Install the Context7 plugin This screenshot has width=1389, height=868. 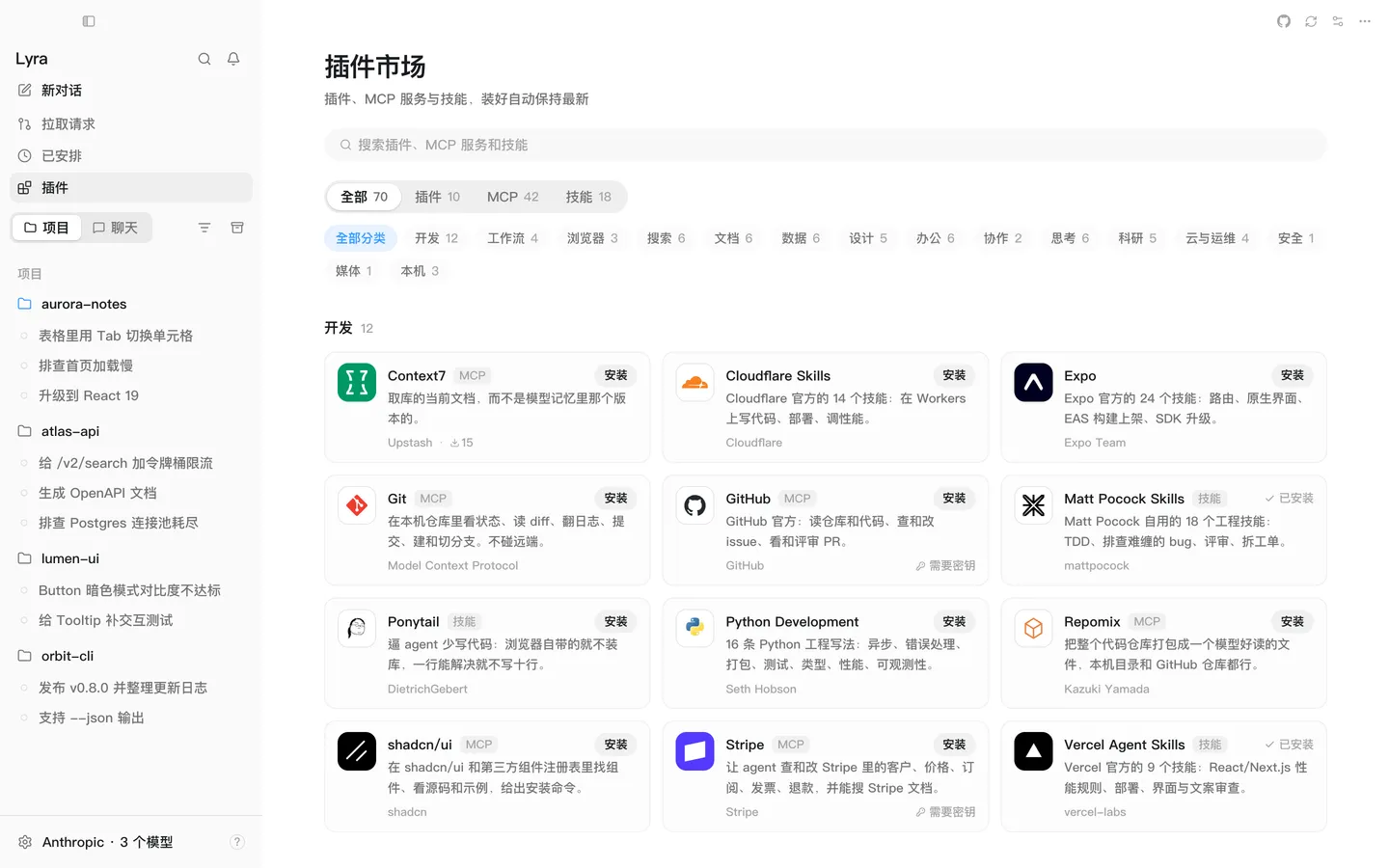[x=615, y=375]
